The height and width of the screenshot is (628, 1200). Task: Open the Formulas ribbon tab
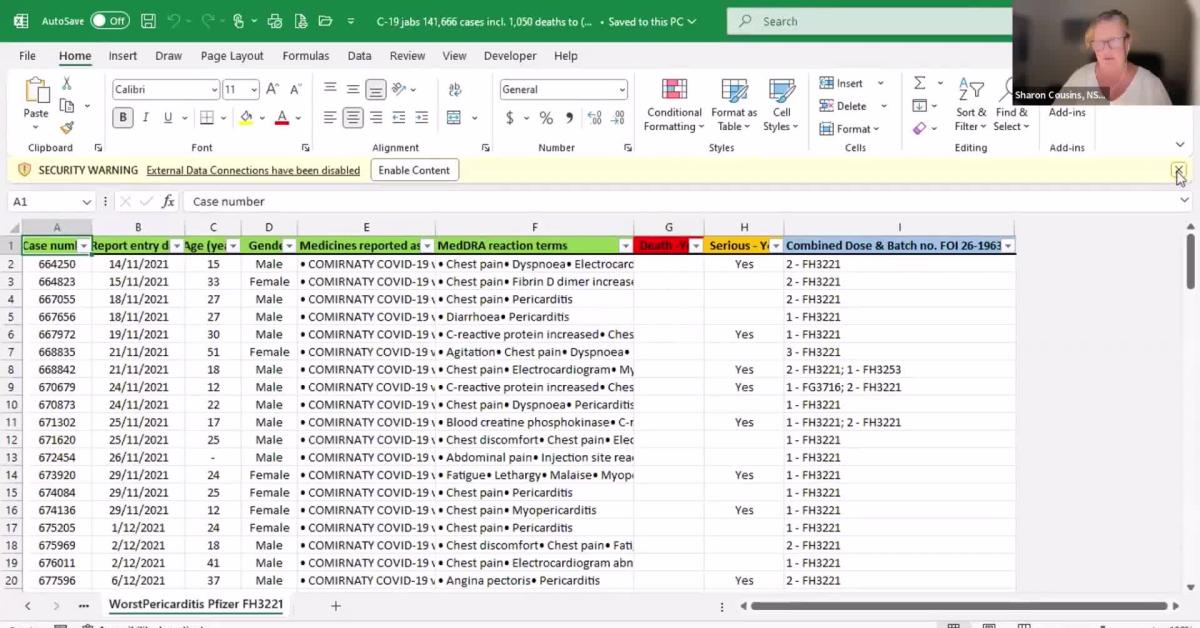tap(305, 56)
